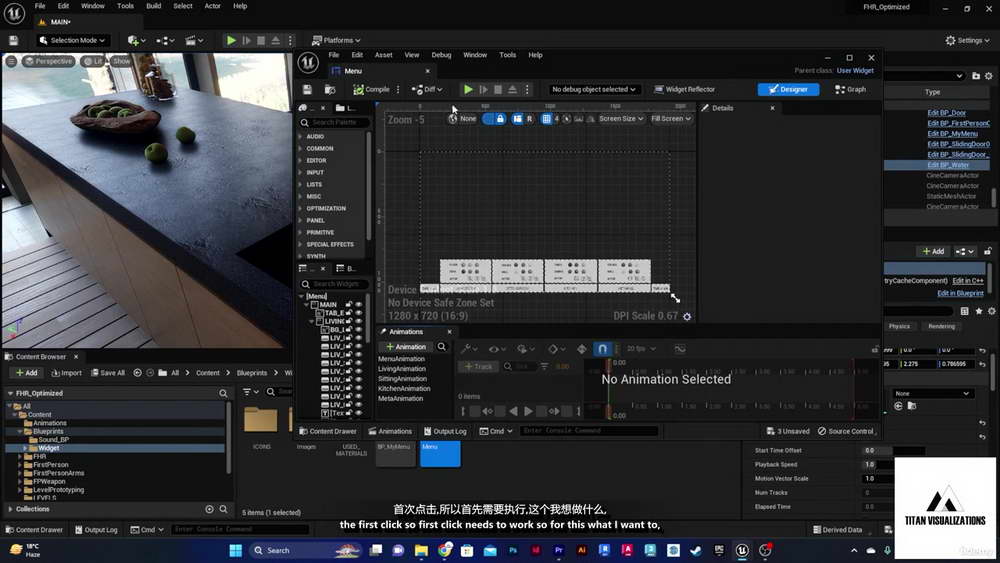Compile the Menu widget blueprint
This screenshot has height=563, width=1000.
point(371,89)
